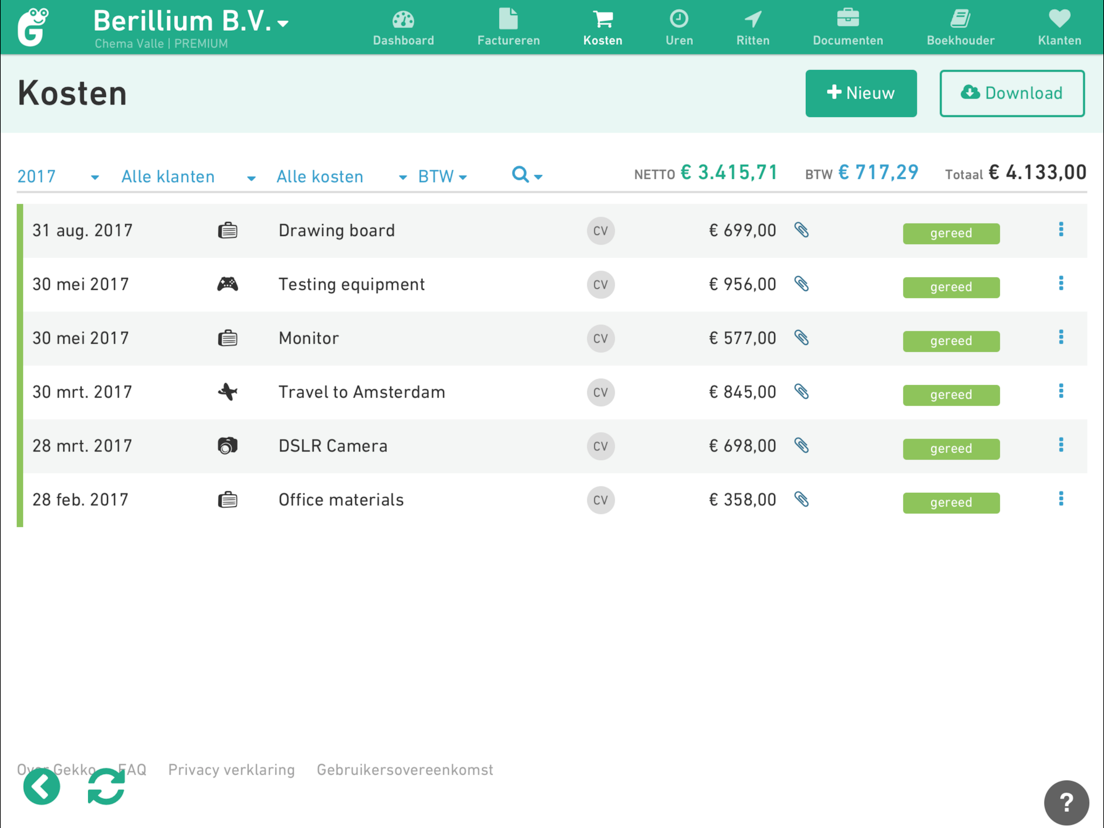This screenshot has width=1104, height=828.
Task: Go to Factureren in top navigation
Action: pyautogui.click(x=508, y=28)
